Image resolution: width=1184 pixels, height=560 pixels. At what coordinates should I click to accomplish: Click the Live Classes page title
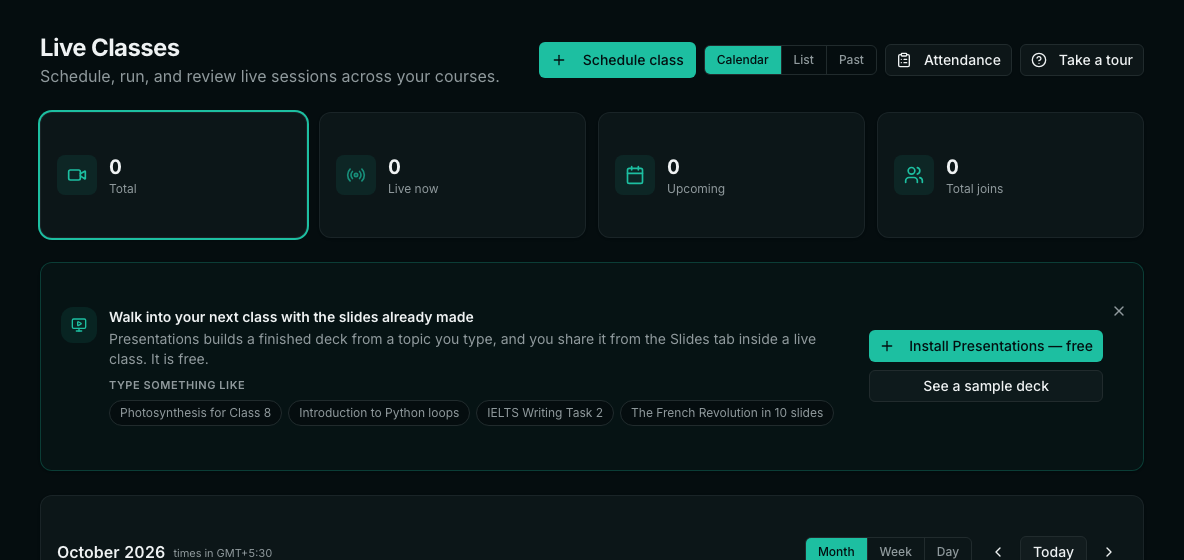[x=109, y=48]
